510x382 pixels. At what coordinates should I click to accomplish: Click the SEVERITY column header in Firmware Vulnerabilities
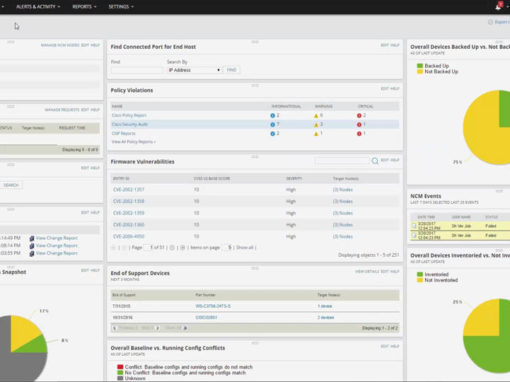click(294, 179)
